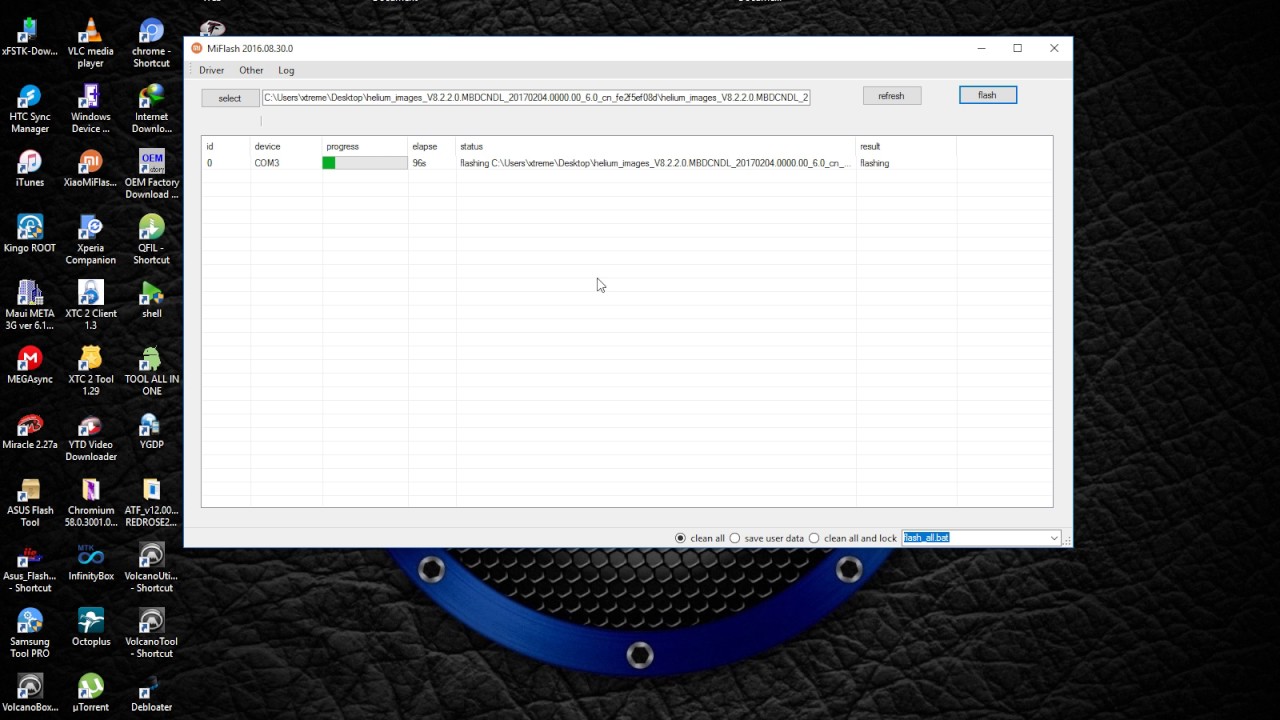The image size is (1280, 720).
Task: Launch Kingo ROOT icon
Action: coord(30,234)
